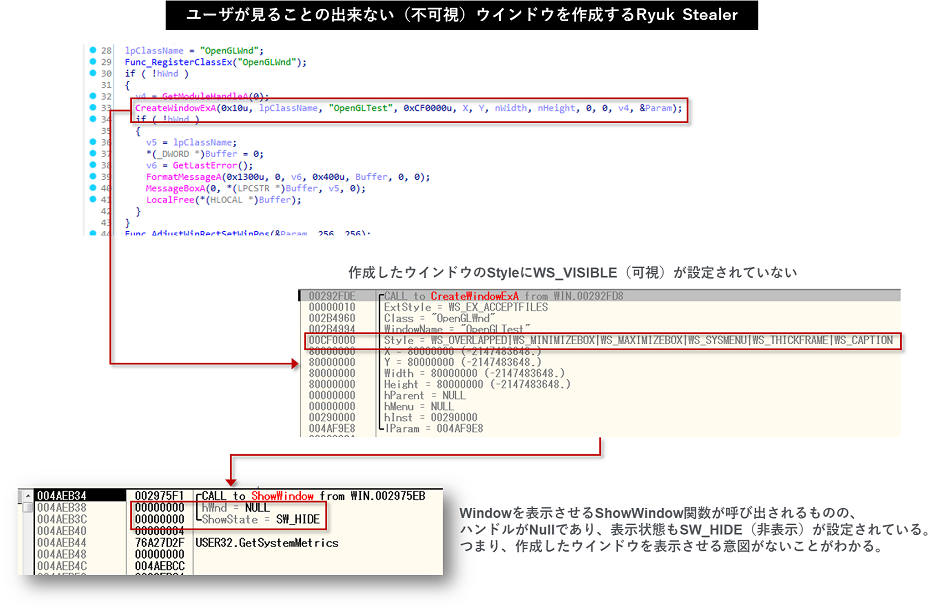
Task: Toggle the breakpoint dot on line 29
Action: tap(93, 61)
